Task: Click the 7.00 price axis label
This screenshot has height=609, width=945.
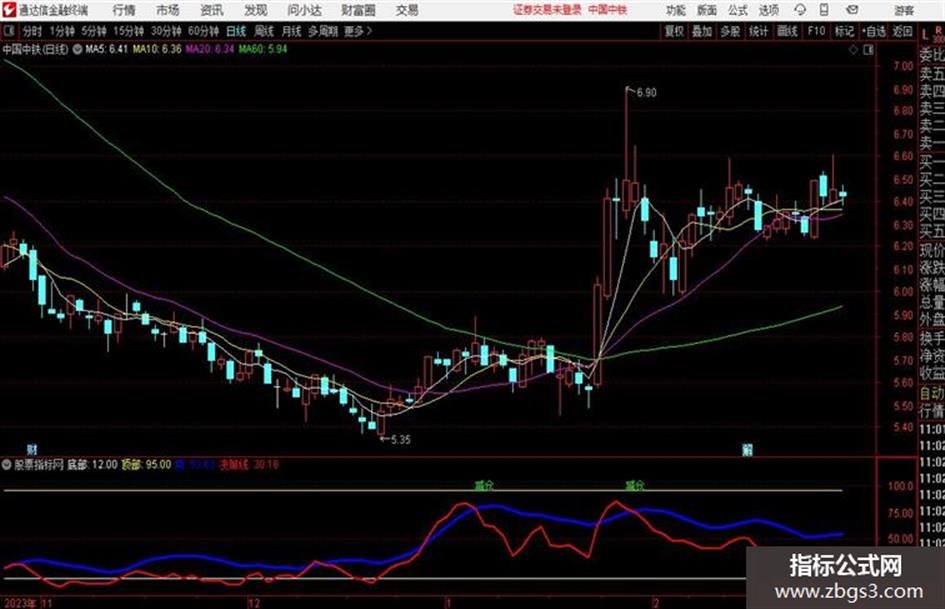Action: [903, 66]
